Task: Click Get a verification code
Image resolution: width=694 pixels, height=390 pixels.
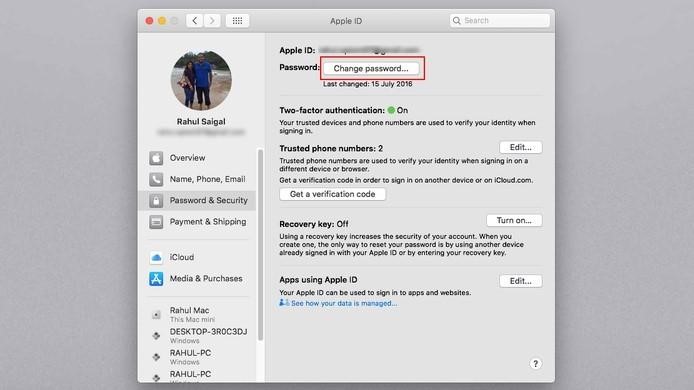Action: pos(332,194)
